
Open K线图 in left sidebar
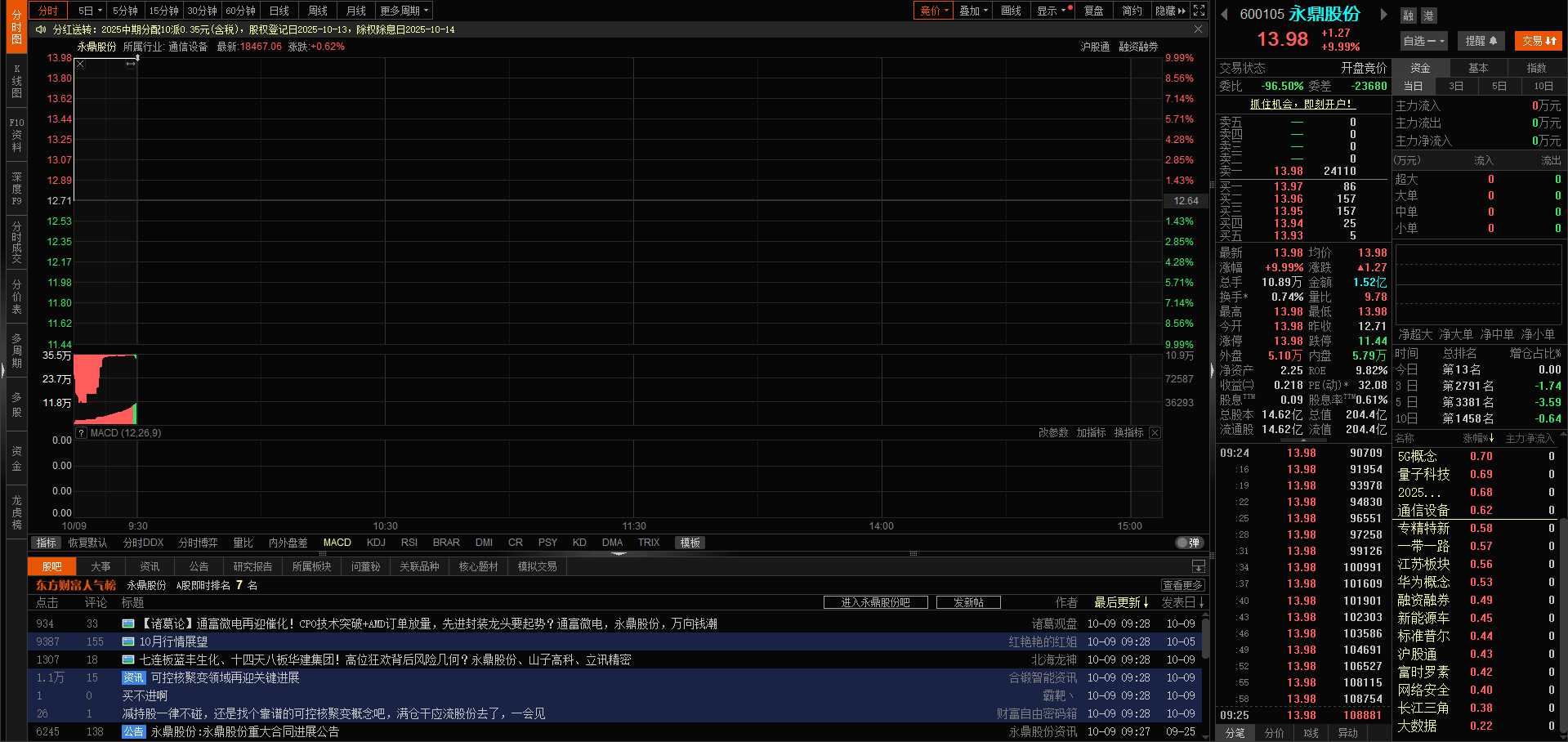16,81
